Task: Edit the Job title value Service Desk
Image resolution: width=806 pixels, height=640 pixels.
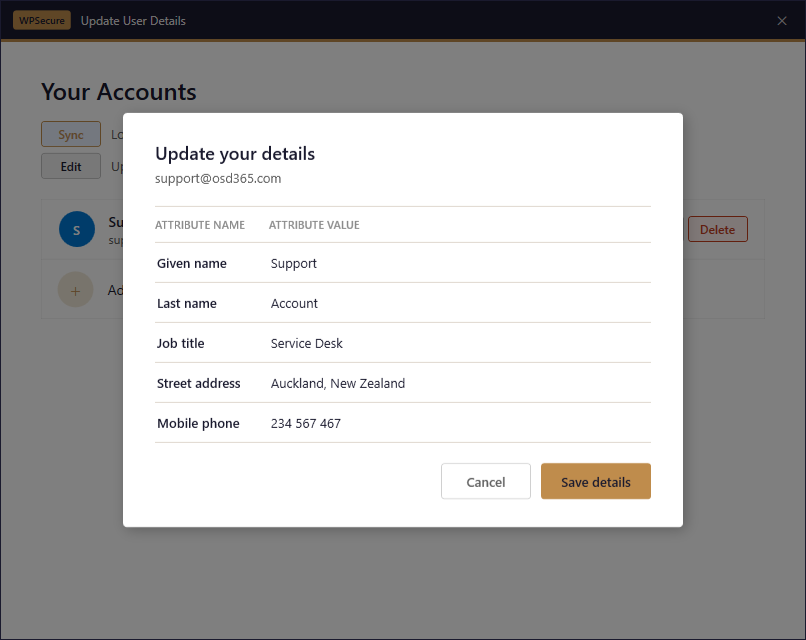Action: coord(307,343)
